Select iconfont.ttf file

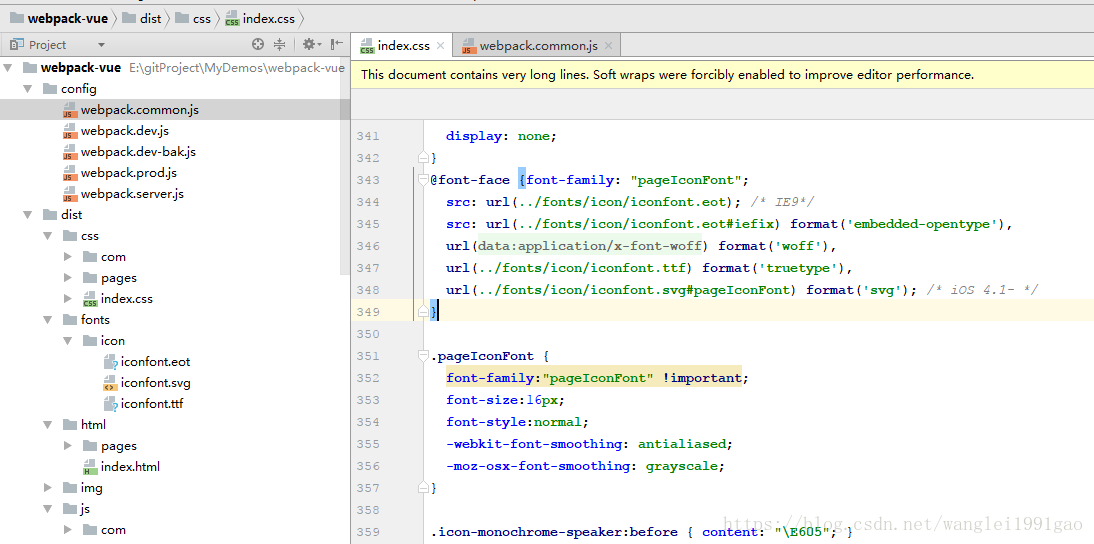tap(151, 404)
